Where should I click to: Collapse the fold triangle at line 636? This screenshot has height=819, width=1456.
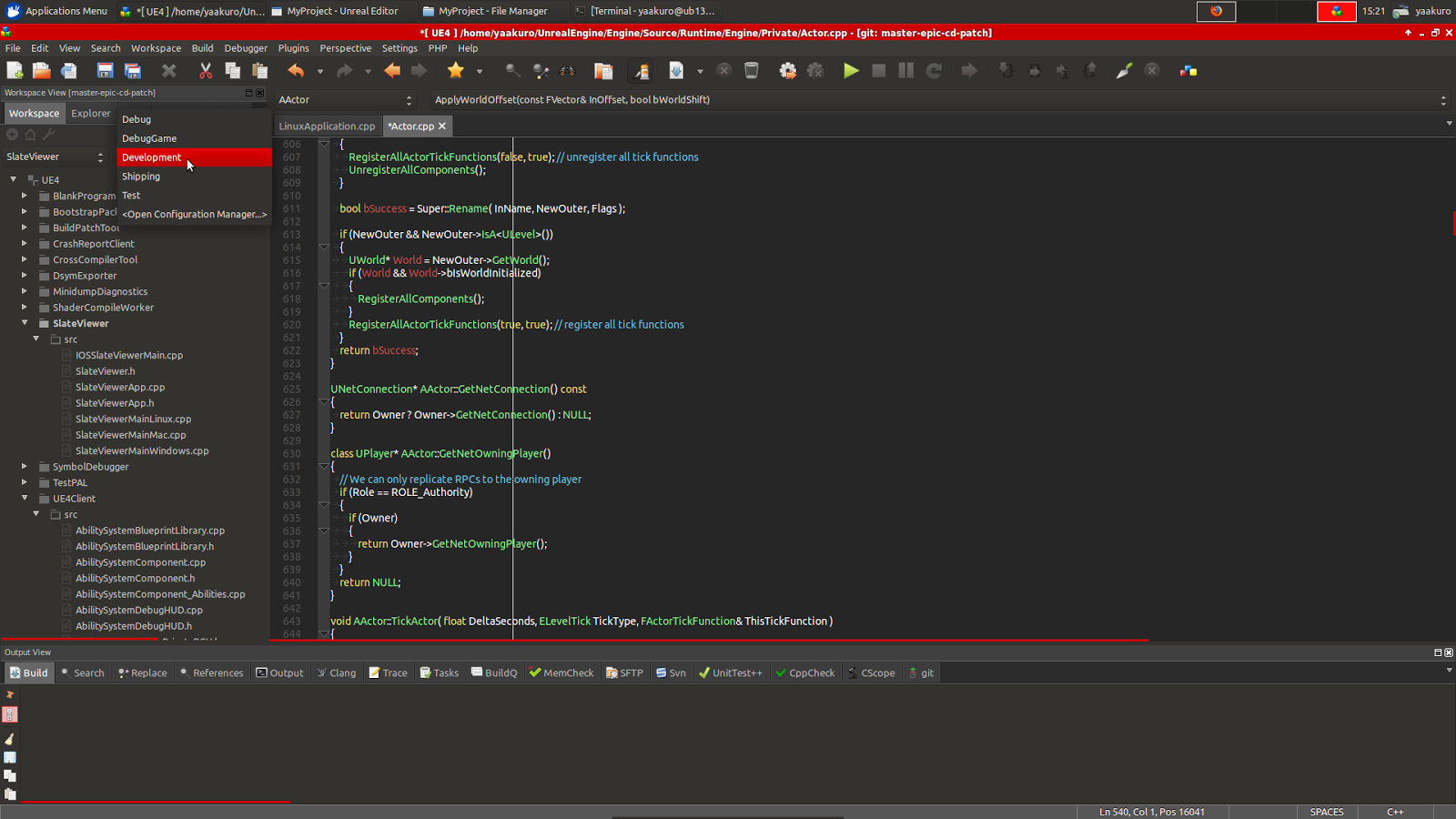[324, 531]
